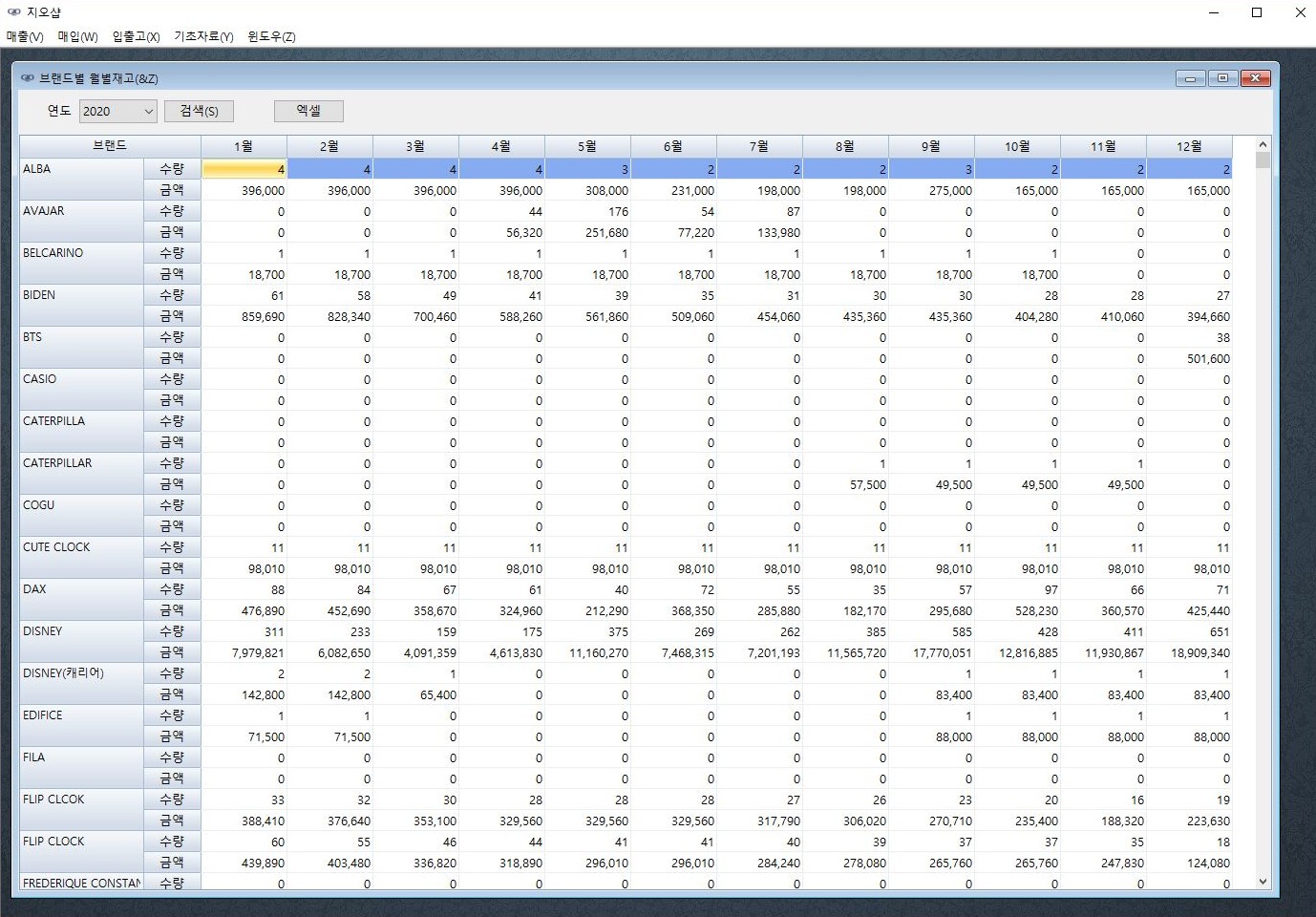
Task: Click the 검색(S) search button
Action: point(199,111)
